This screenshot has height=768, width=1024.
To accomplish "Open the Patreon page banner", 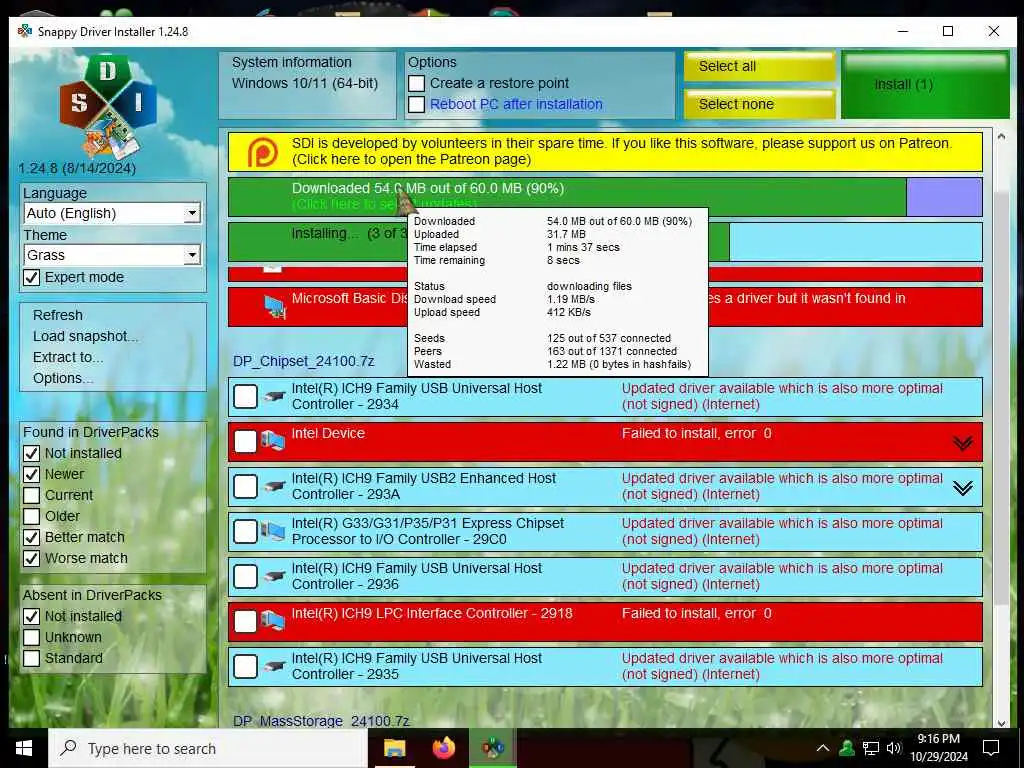I will tap(605, 152).
